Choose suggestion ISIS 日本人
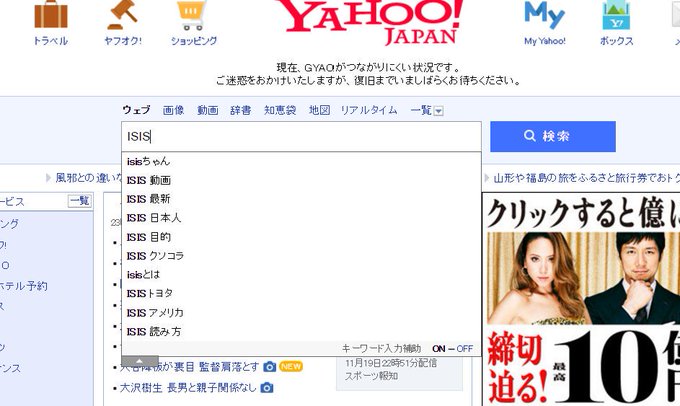Viewport: 680px width, 406px height. (x=301, y=218)
